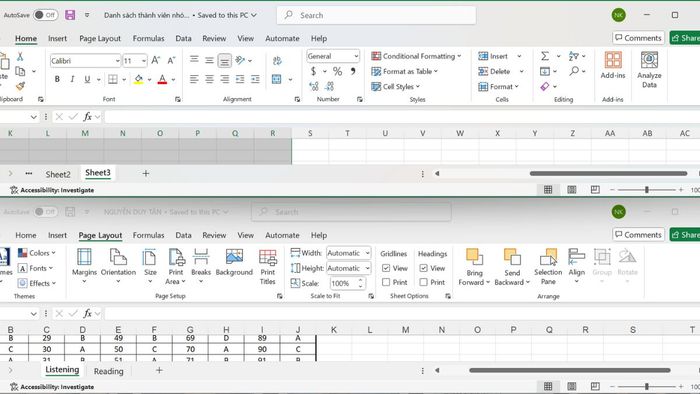Click the red Font Color icon
This screenshot has height=394, width=700.
pyautogui.click(x=162, y=79)
